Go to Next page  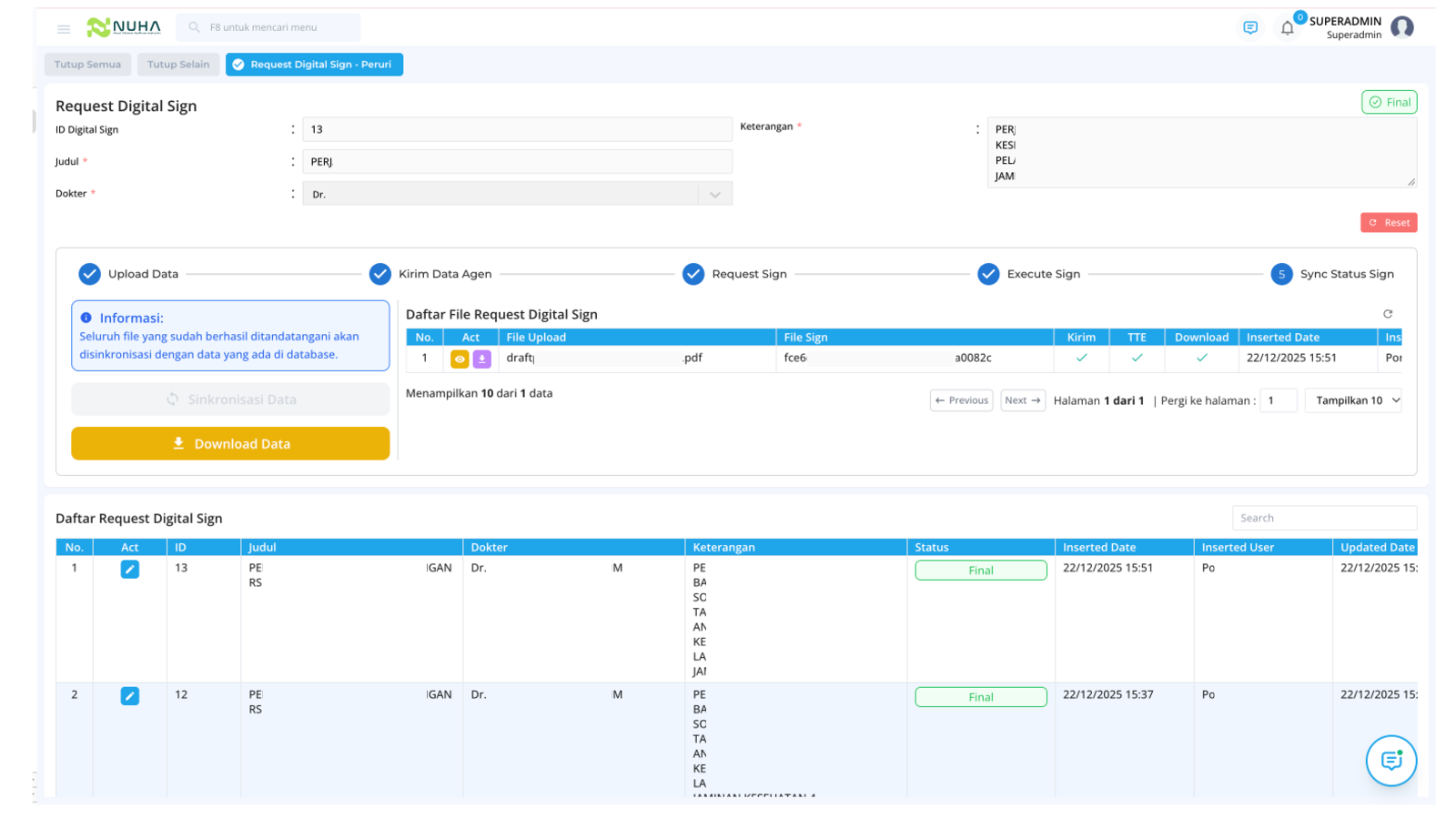1023,400
